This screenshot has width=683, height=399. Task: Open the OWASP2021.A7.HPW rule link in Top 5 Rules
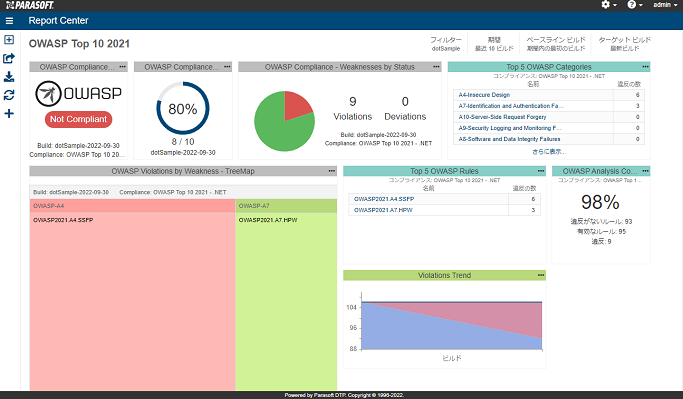(383, 210)
